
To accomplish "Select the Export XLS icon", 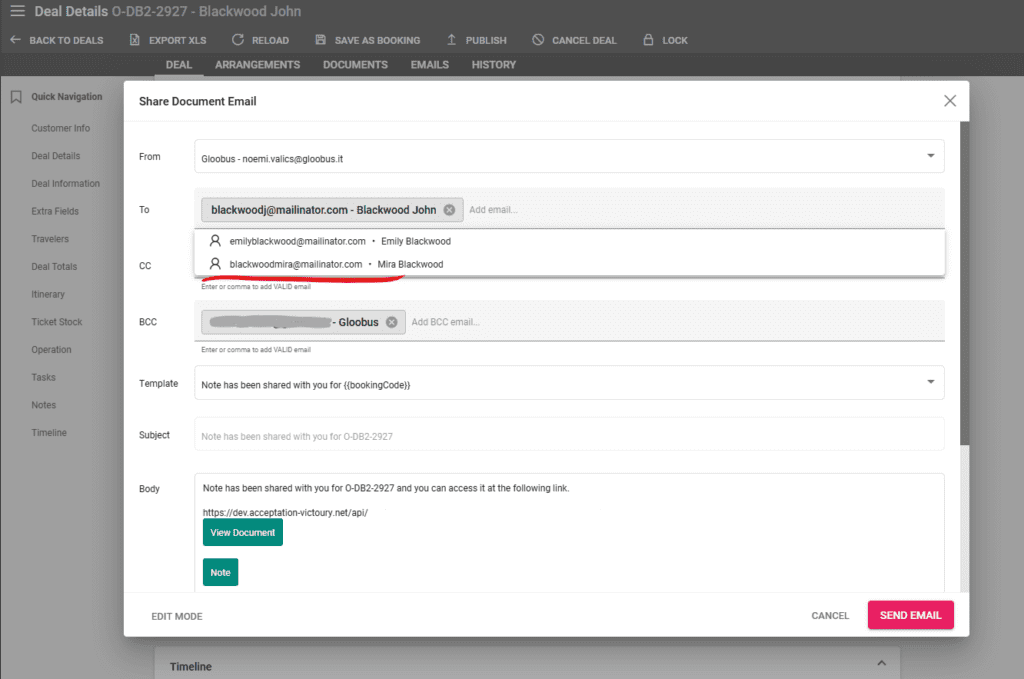I will (134, 40).
